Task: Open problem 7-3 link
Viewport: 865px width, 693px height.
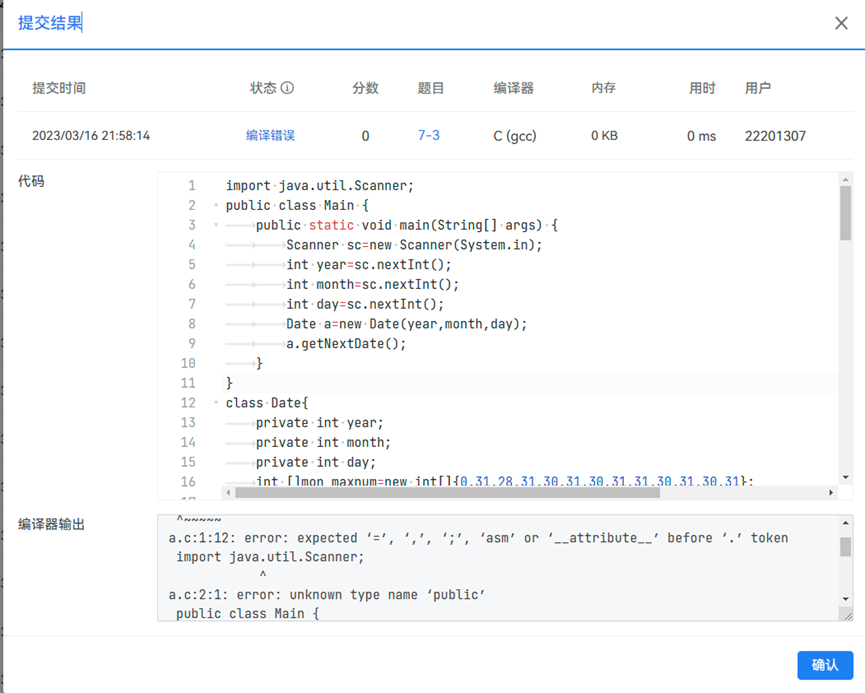Action: click(x=429, y=136)
